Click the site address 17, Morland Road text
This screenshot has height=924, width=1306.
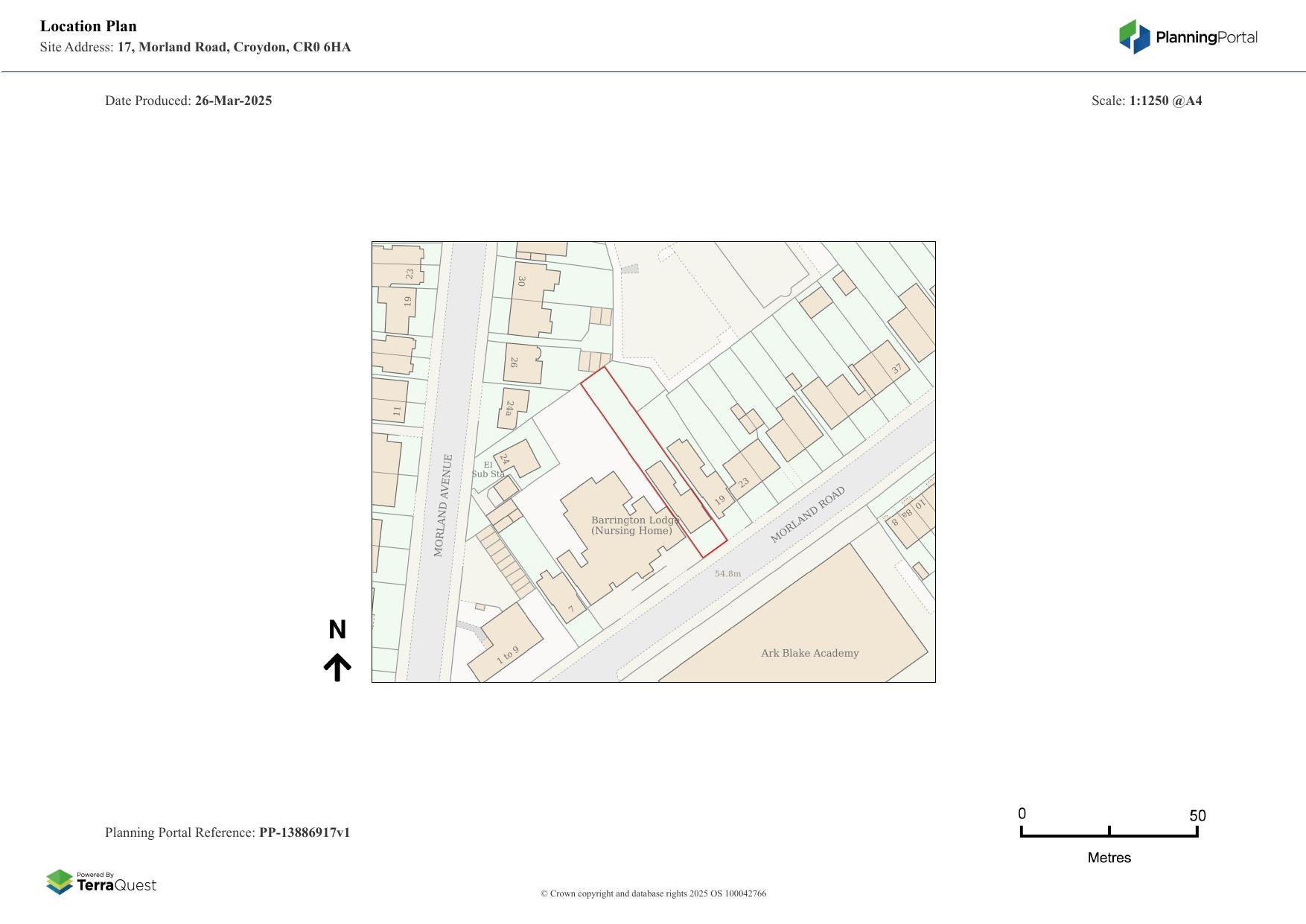tap(234, 48)
